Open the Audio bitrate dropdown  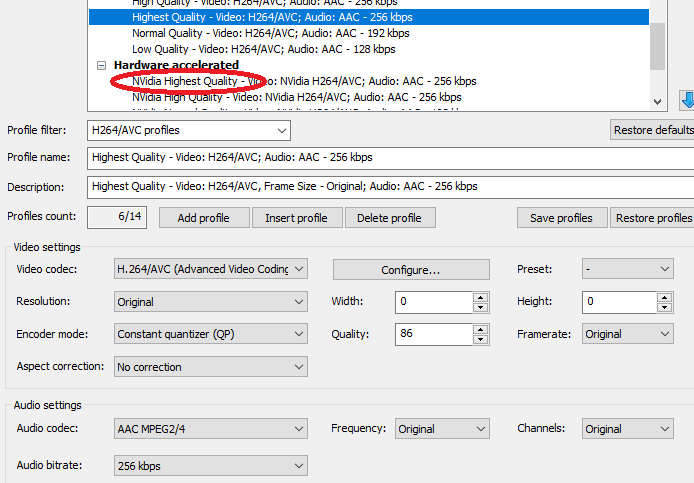coord(210,466)
